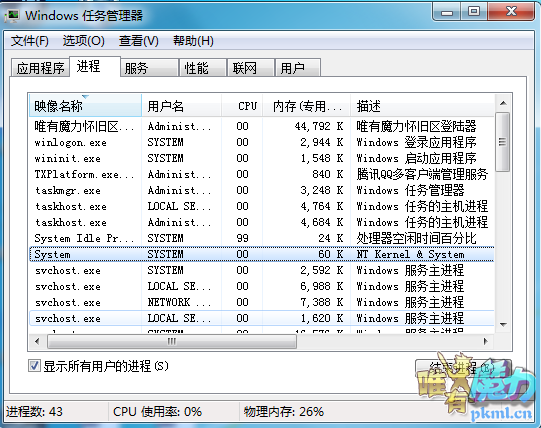
Task: Switch to the 联网 tab
Action: click(x=250, y=68)
